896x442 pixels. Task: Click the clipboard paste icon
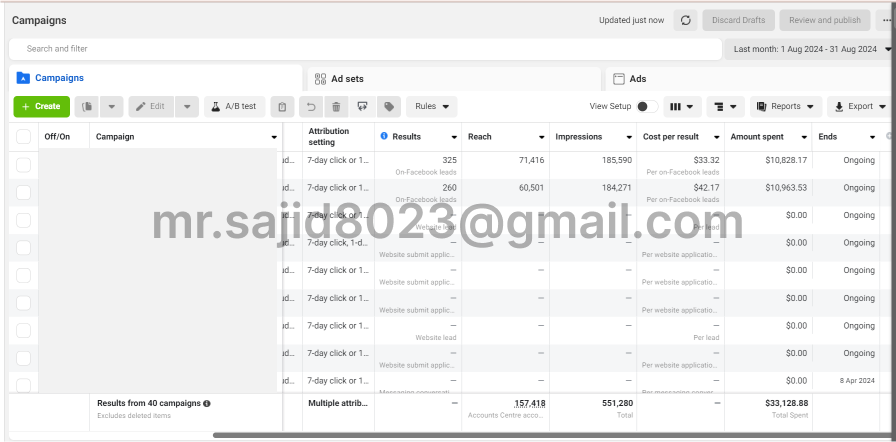point(283,106)
